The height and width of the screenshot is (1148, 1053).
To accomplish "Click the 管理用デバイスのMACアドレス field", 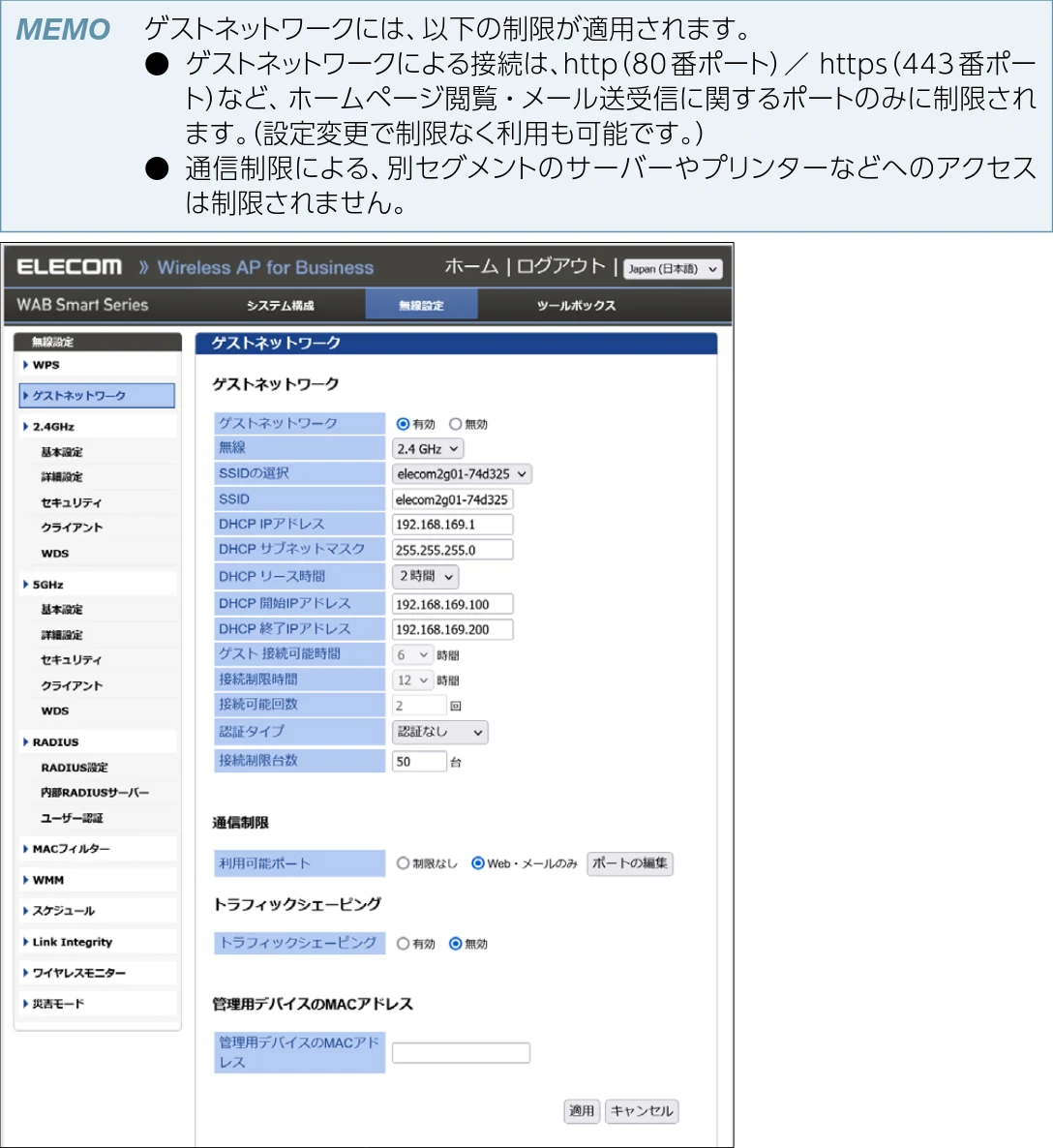I will click(x=461, y=1053).
